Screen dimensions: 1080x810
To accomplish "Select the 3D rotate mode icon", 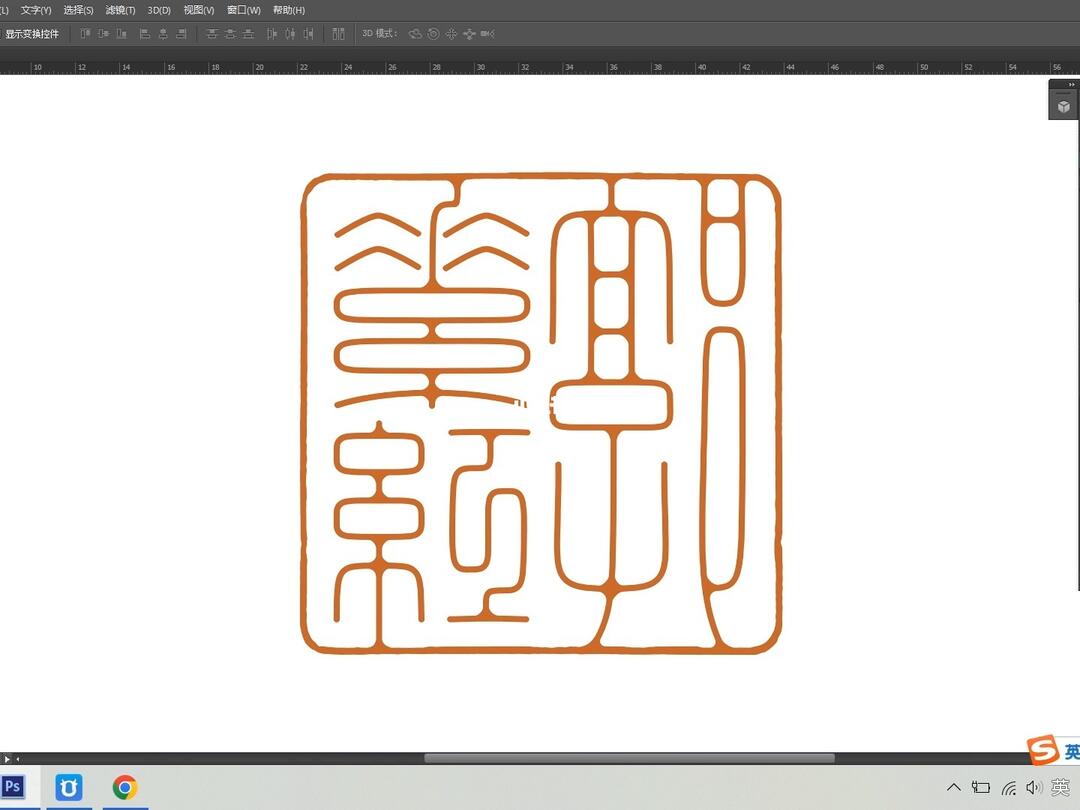I will pos(415,34).
